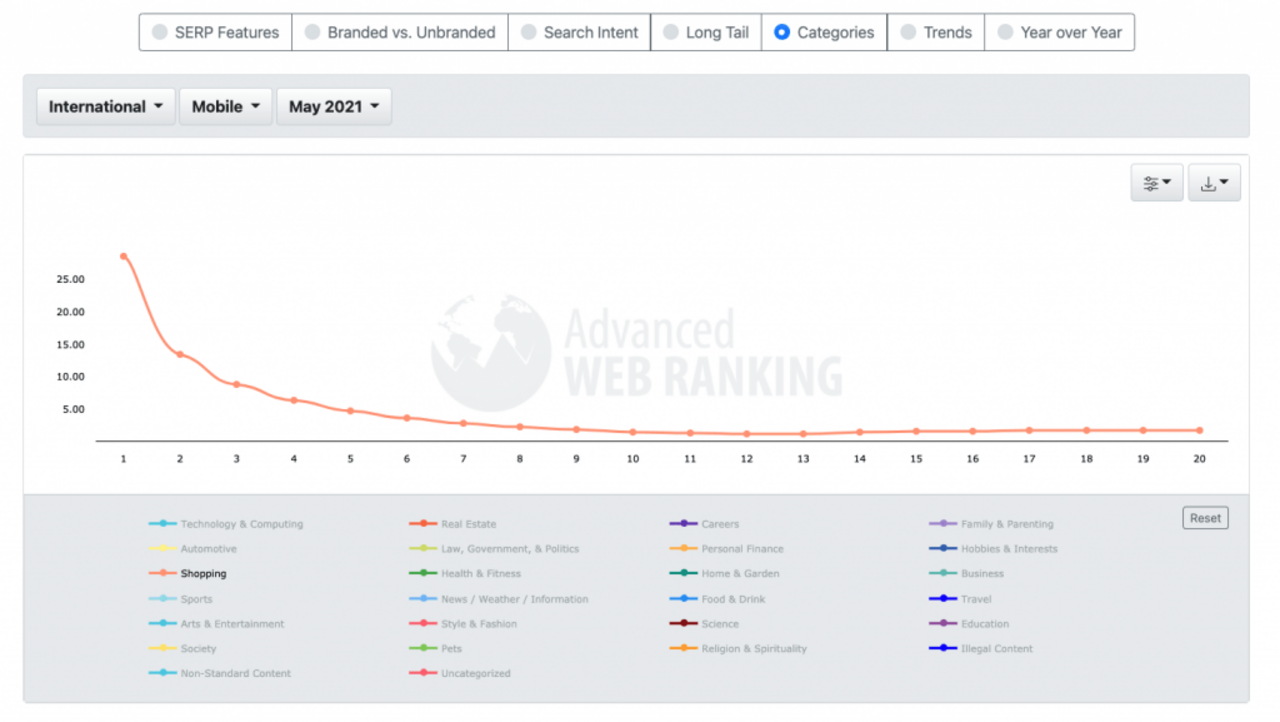
Task: Open the chart settings sliders icon
Action: tap(1156, 183)
